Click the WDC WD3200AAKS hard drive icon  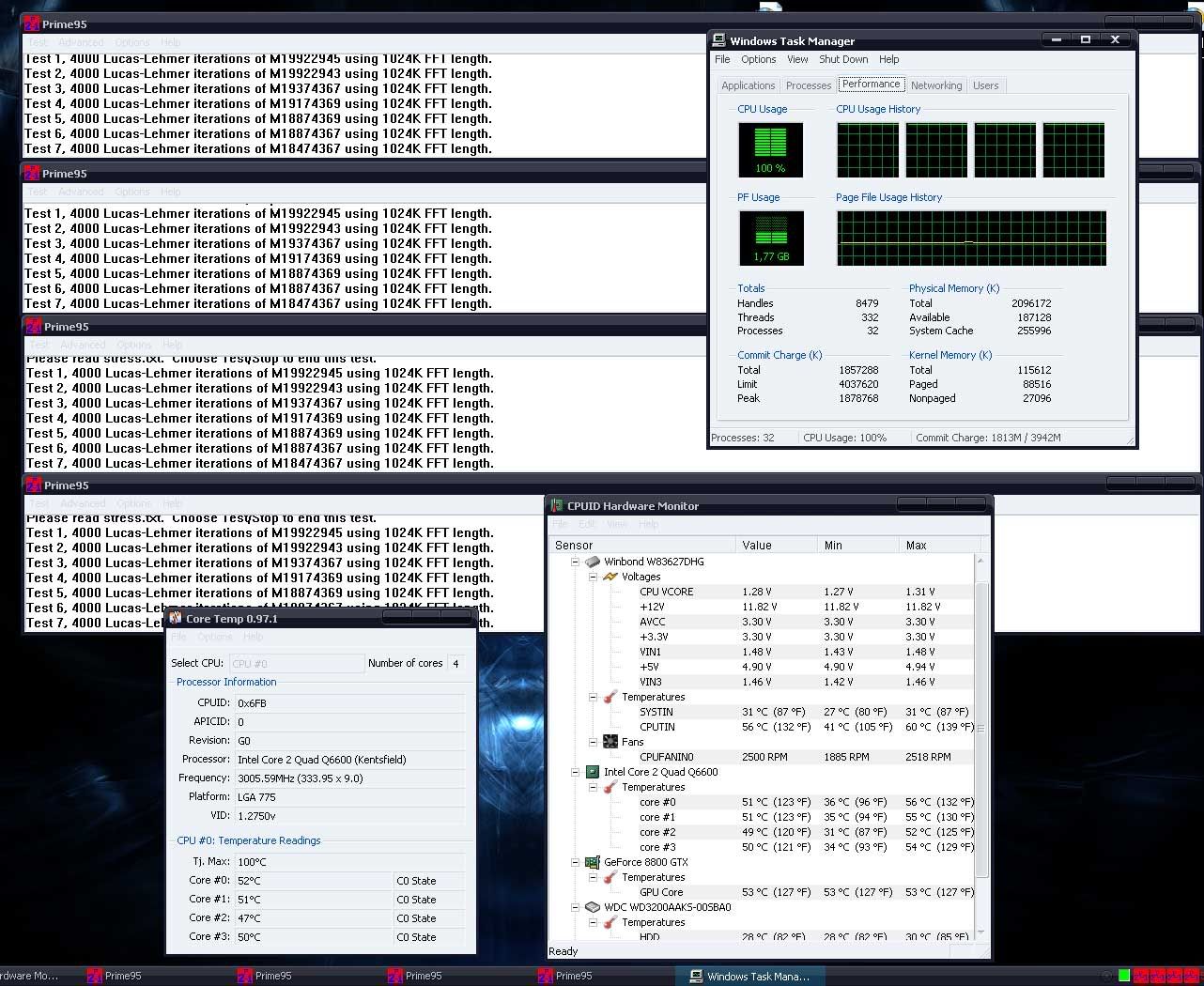tap(593, 907)
